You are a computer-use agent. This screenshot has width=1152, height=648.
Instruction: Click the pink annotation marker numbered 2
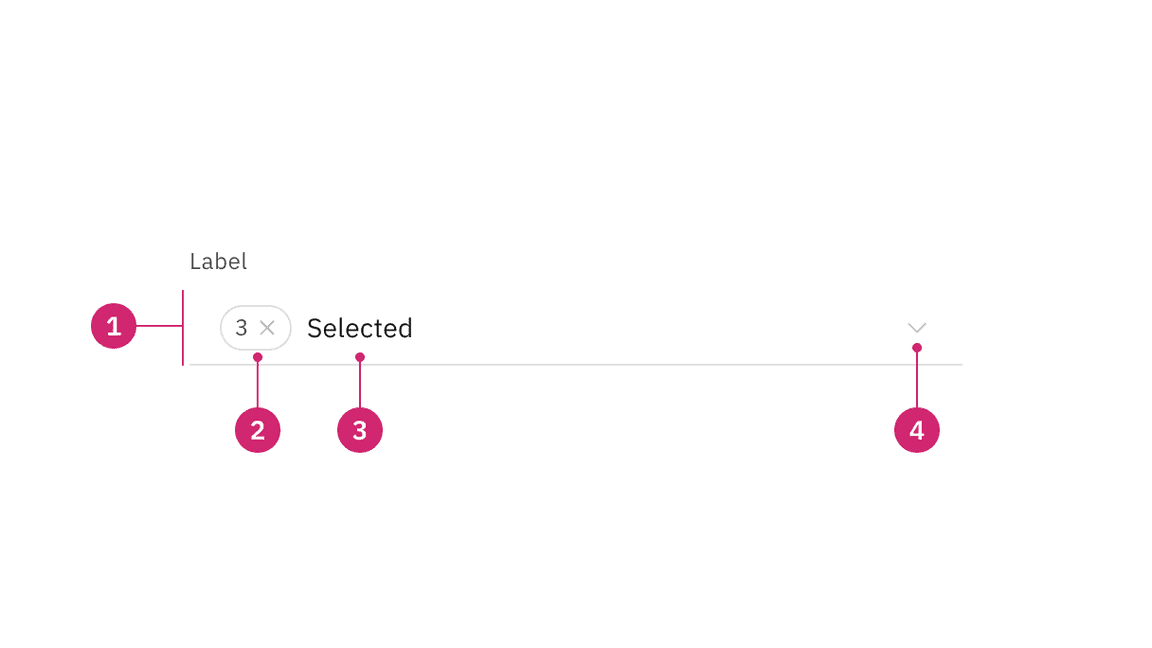pos(258,431)
